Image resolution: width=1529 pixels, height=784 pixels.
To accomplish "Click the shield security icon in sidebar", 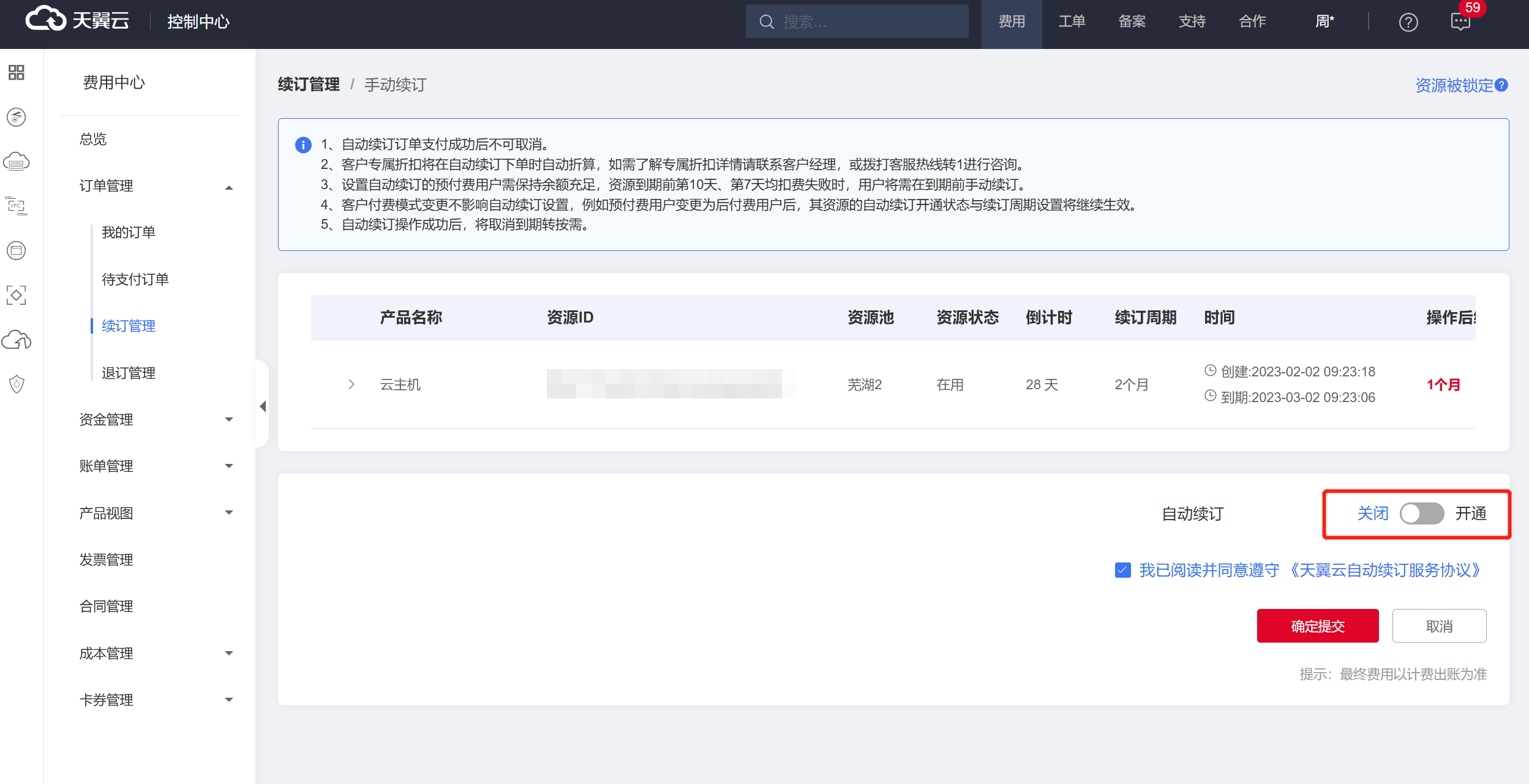I will (x=17, y=384).
